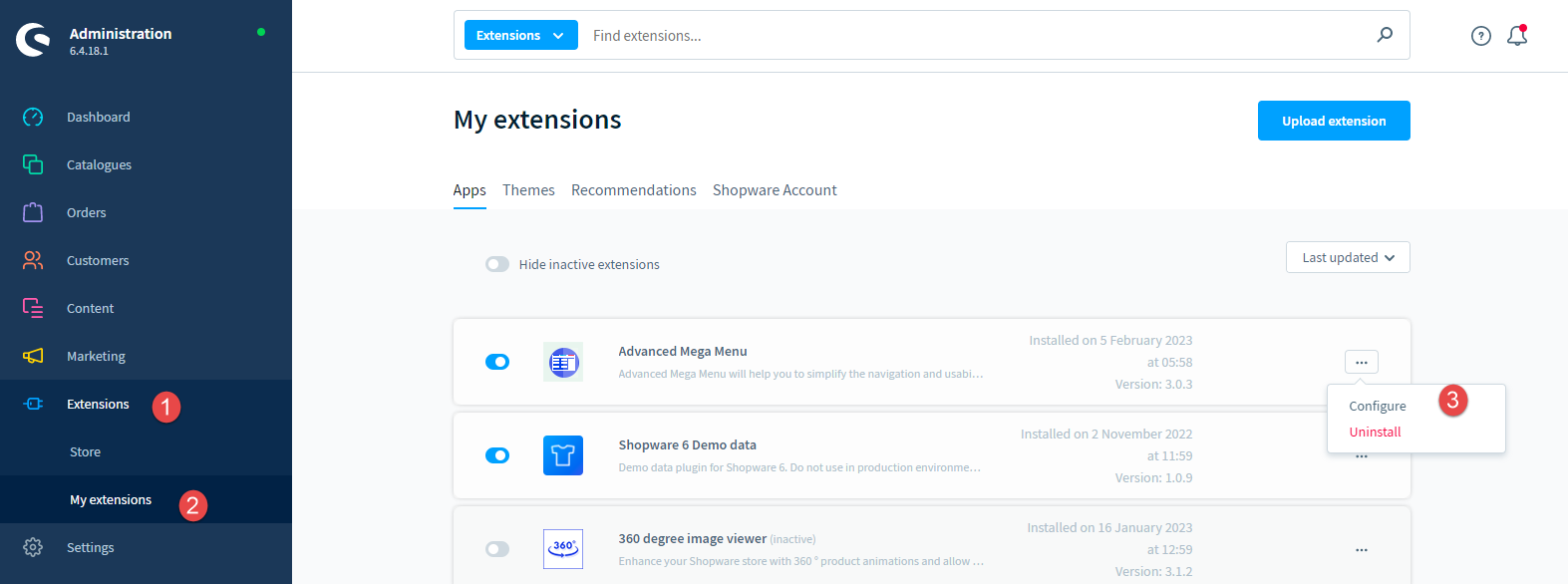Viewport: 1568px width, 584px height.
Task: Open the Extensions search category dropdown
Action: coord(521,35)
